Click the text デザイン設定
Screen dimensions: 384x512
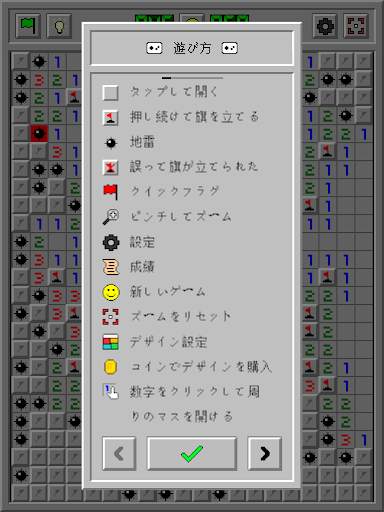(168, 342)
